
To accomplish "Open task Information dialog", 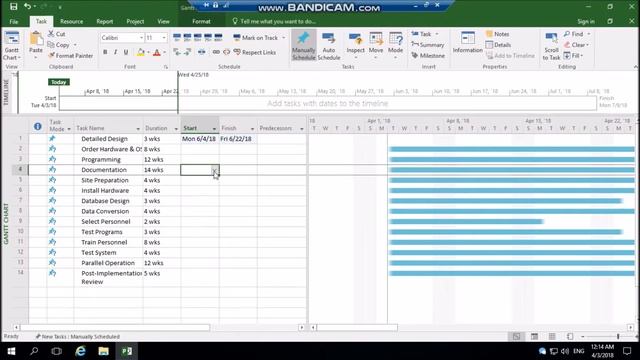I will point(468,42).
